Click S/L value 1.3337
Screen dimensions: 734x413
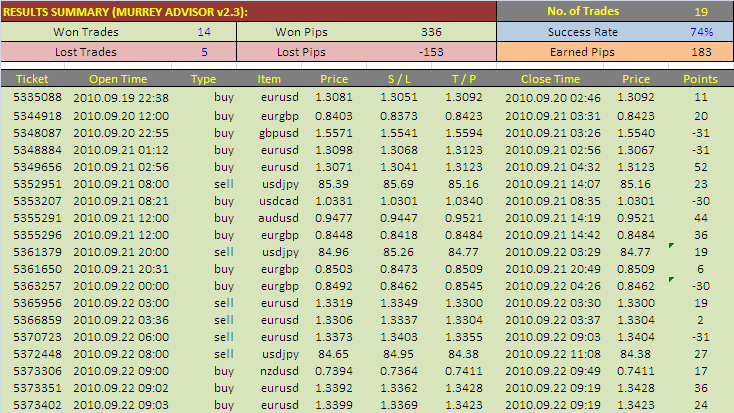click(399, 320)
